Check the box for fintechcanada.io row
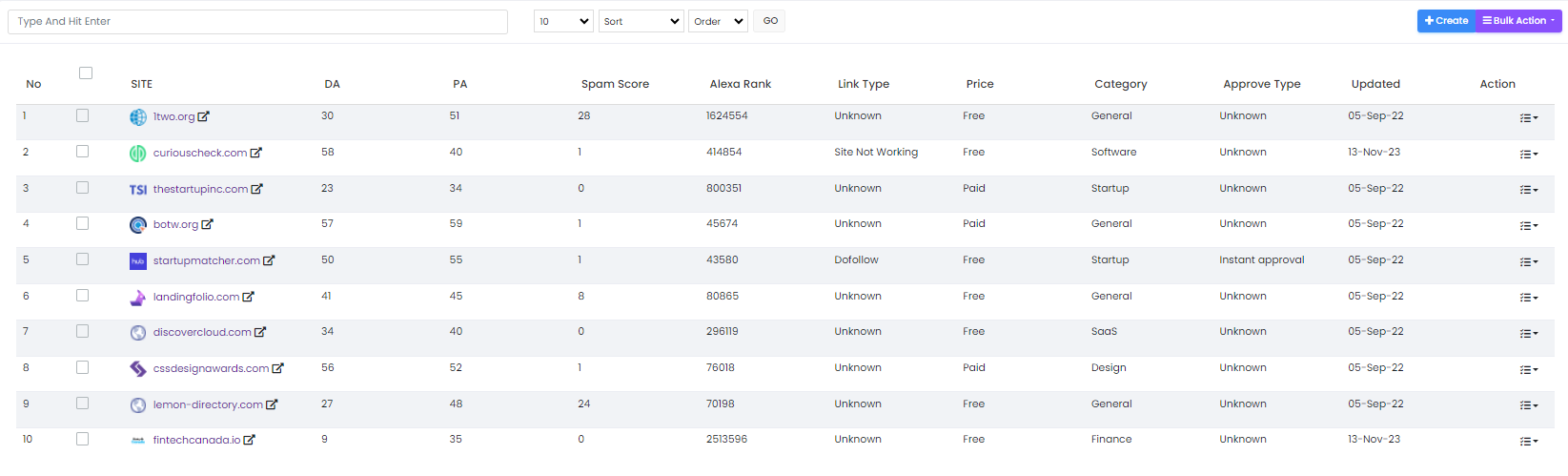Screen dimensions: 1568x476 click(82, 439)
